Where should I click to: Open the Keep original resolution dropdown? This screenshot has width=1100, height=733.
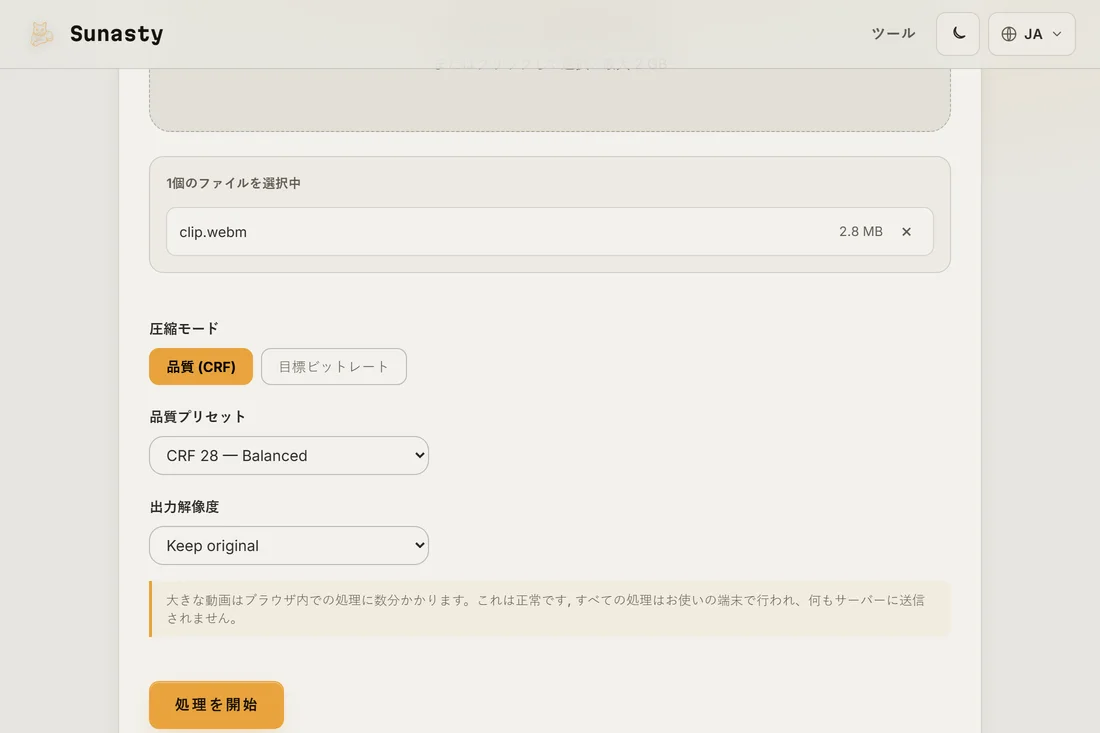coord(289,546)
